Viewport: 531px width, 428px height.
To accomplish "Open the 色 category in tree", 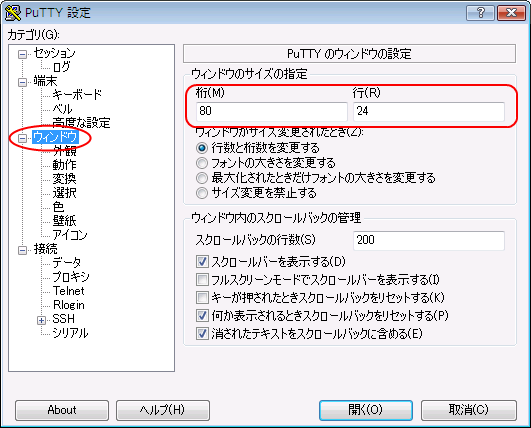I will pyautogui.click(x=58, y=207).
